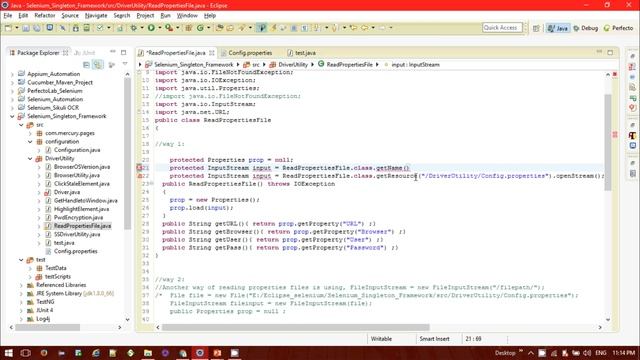This screenshot has height=360, width=640.
Task: Click the editor horizontal scrollbar
Action: [296, 327]
